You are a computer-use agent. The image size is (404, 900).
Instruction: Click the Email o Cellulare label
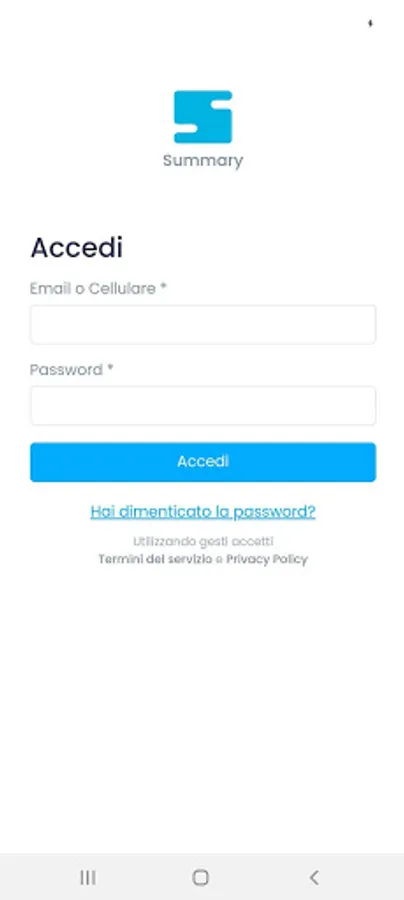[x=92, y=288]
